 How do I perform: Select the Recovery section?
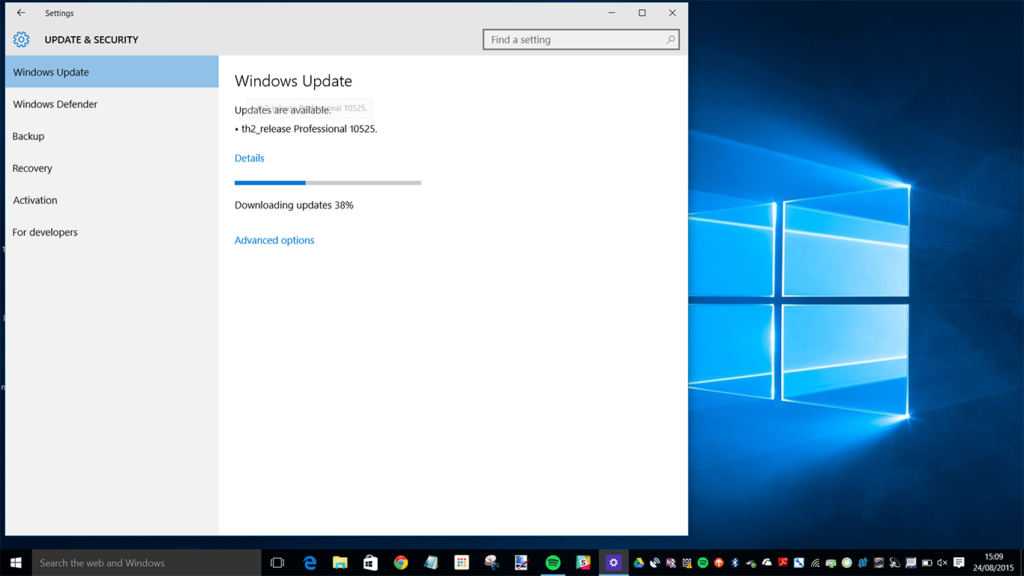pyautogui.click(x=32, y=168)
